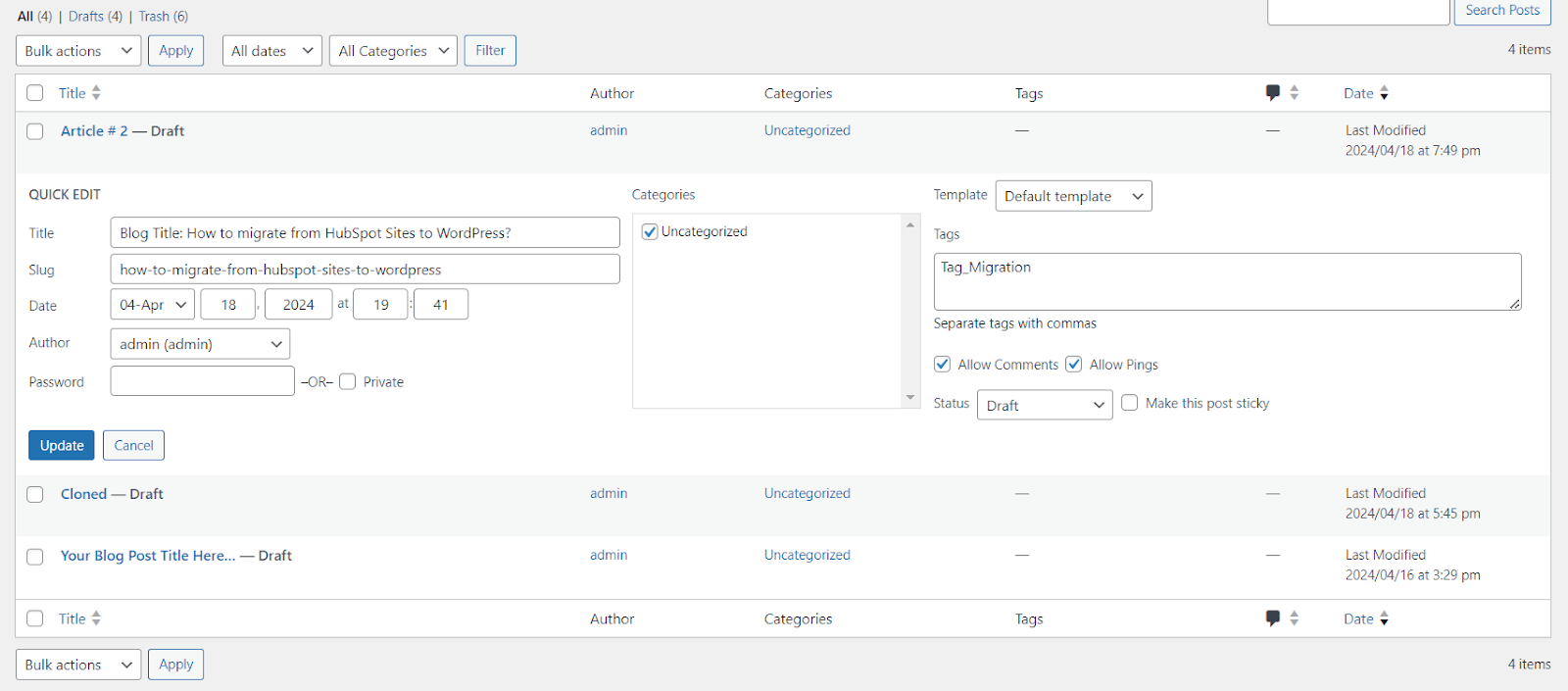Image resolution: width=1568 pixels, height=691 pixels.
Task: Cancel the quick edit
Action: click(x=133, y=445)
